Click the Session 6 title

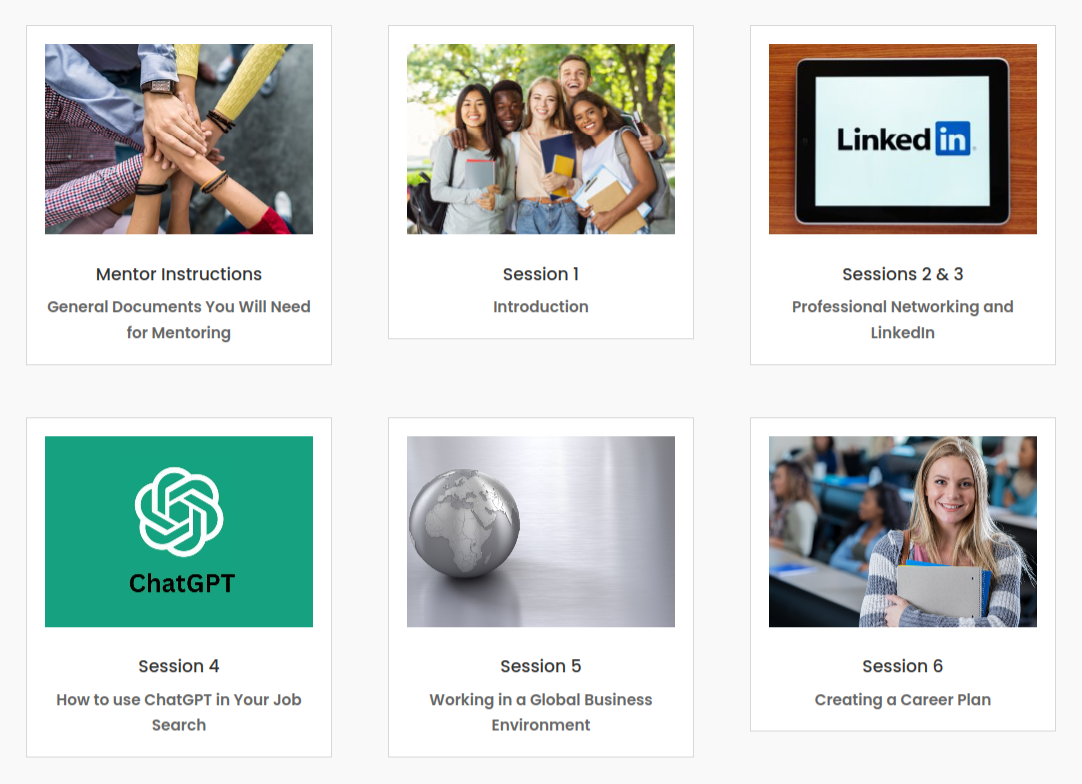tap(903, 666)
